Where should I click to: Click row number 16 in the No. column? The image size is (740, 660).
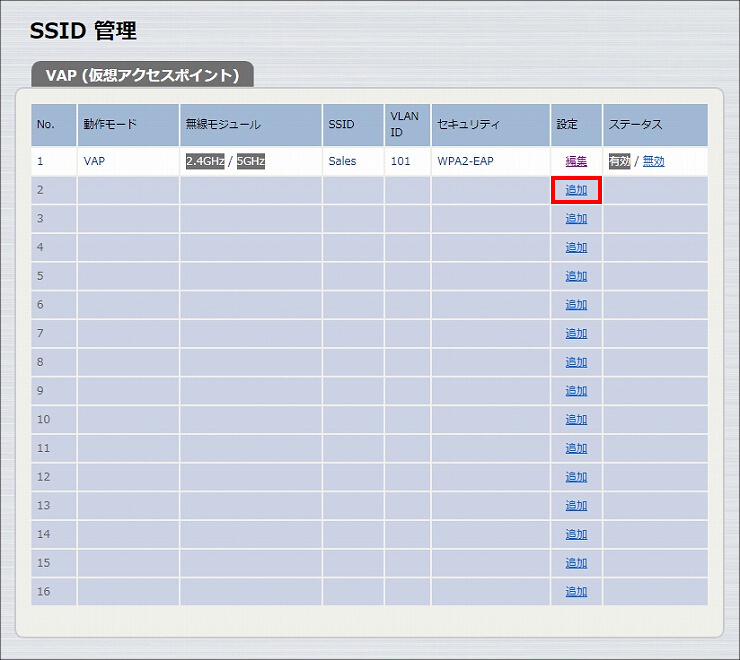point(43,592)
